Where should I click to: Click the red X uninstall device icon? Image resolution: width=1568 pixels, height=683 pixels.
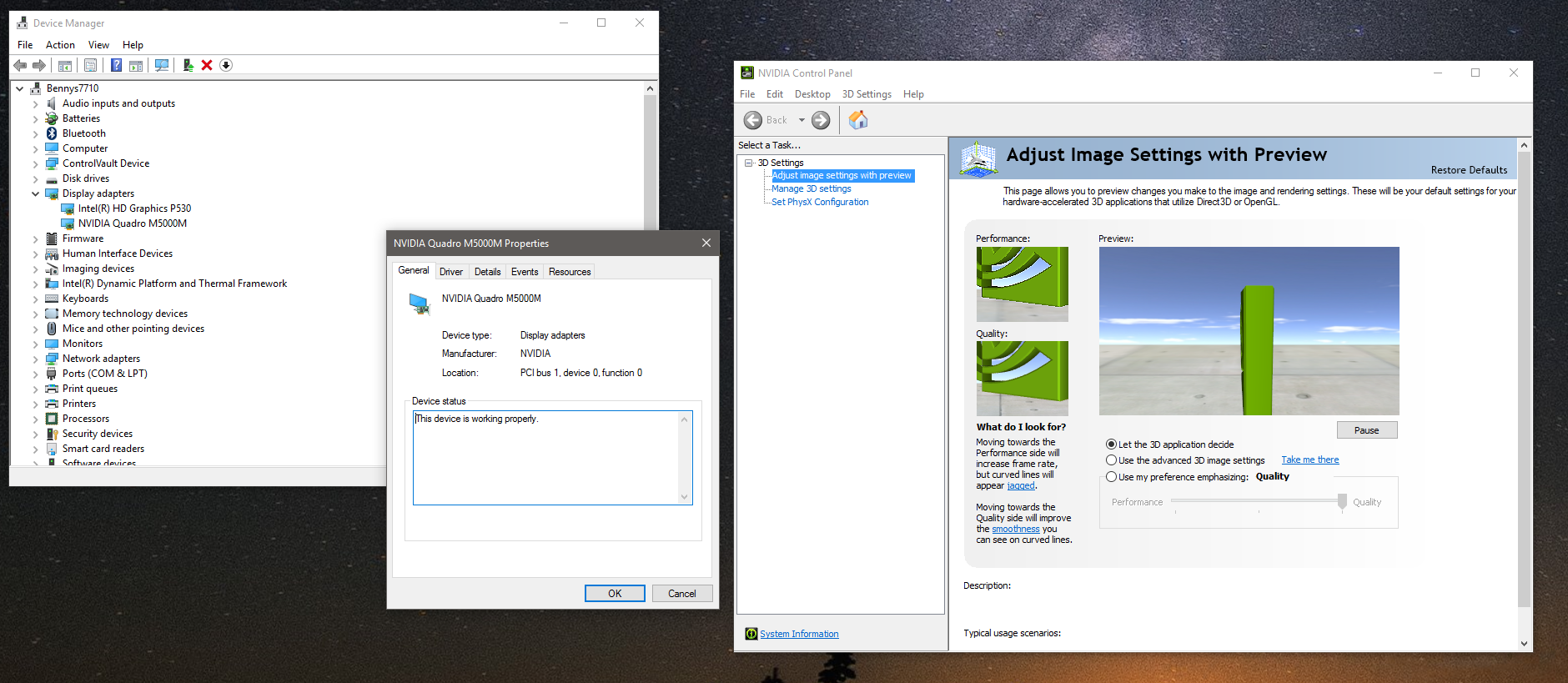(x=207, y=65)
